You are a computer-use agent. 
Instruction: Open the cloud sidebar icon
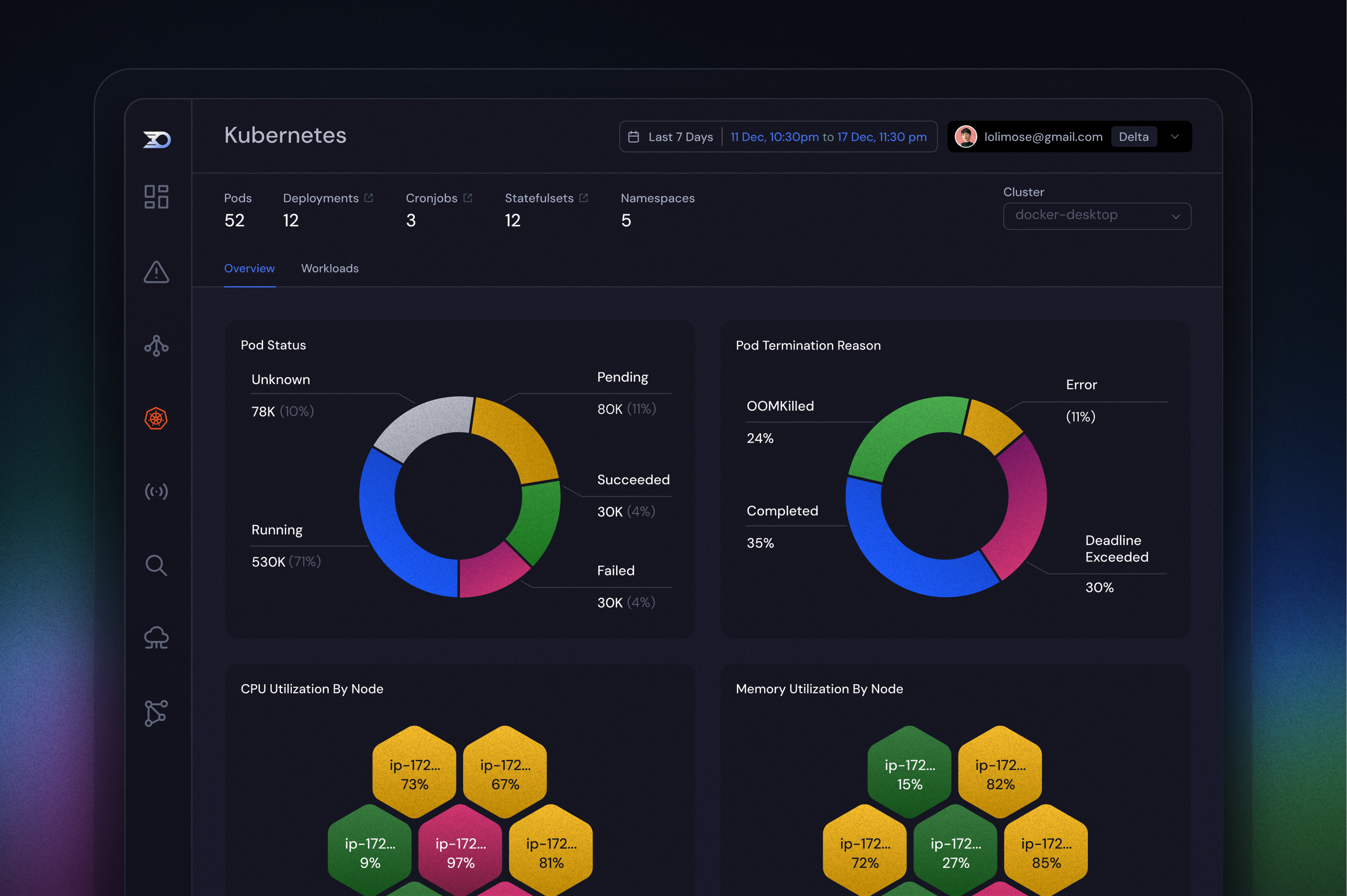click(x=156, y=638)
